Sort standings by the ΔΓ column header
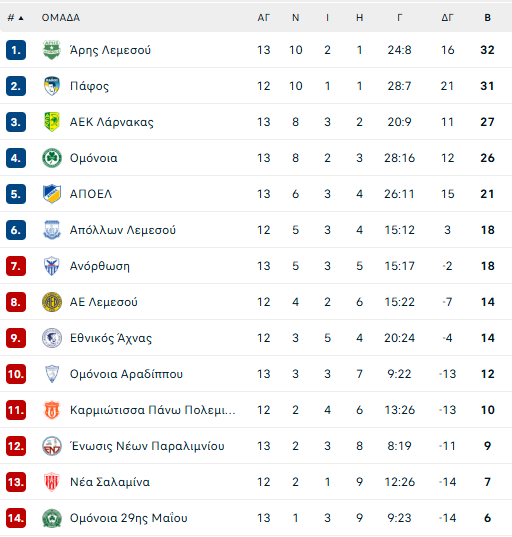Screen dimensions: 512x537 click(x=447, y=18)
